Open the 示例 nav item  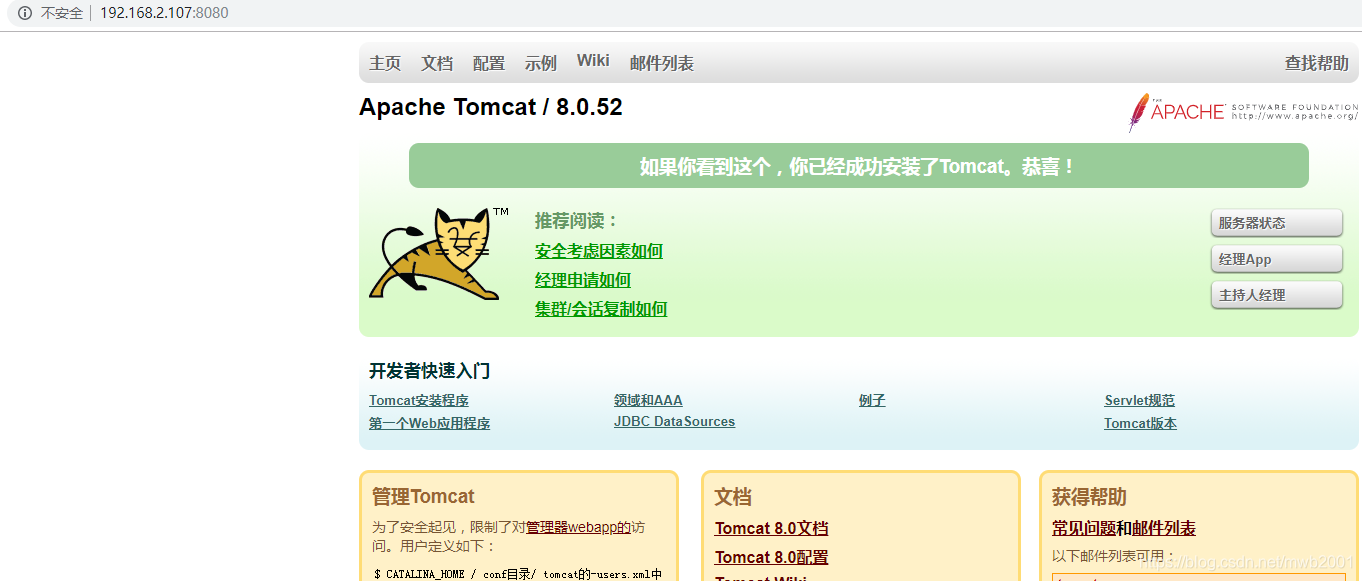tap(541, 63)
